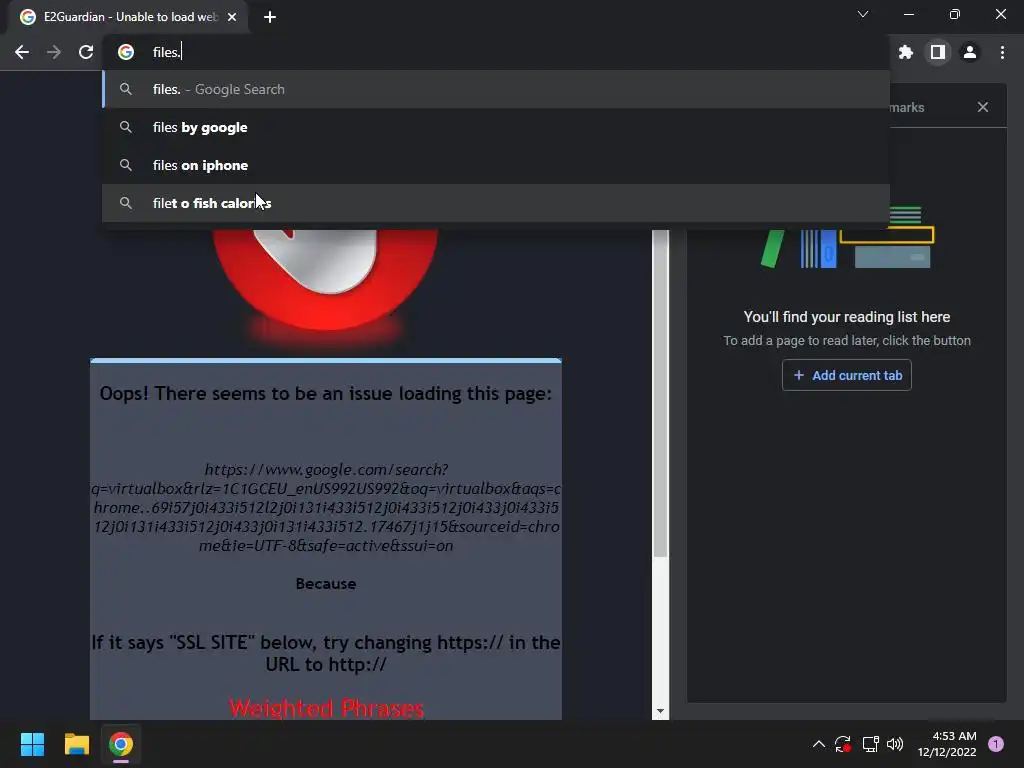The height and width of the screenshot is (768, 1024).
Task: Open the clock showing 4:53 AM
Action: pyautogui.click(x=947, y=744)
